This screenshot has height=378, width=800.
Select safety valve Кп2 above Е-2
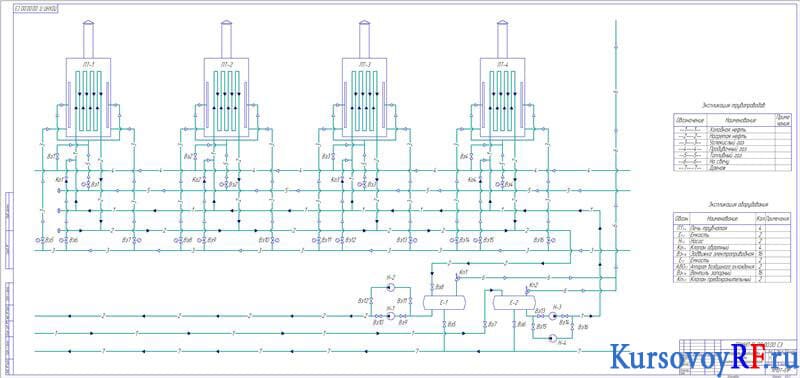(528, 290)
